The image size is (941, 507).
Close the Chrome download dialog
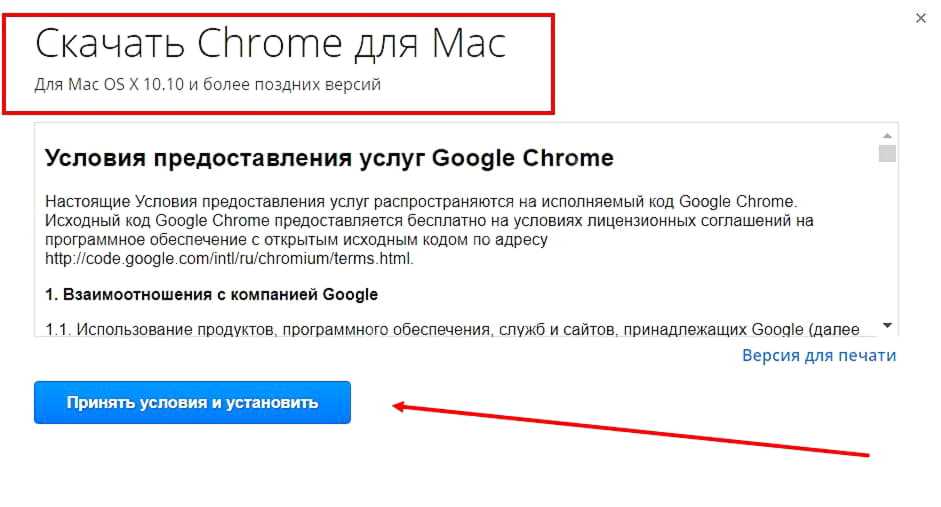pyautogui.click(x=921, y=19)
